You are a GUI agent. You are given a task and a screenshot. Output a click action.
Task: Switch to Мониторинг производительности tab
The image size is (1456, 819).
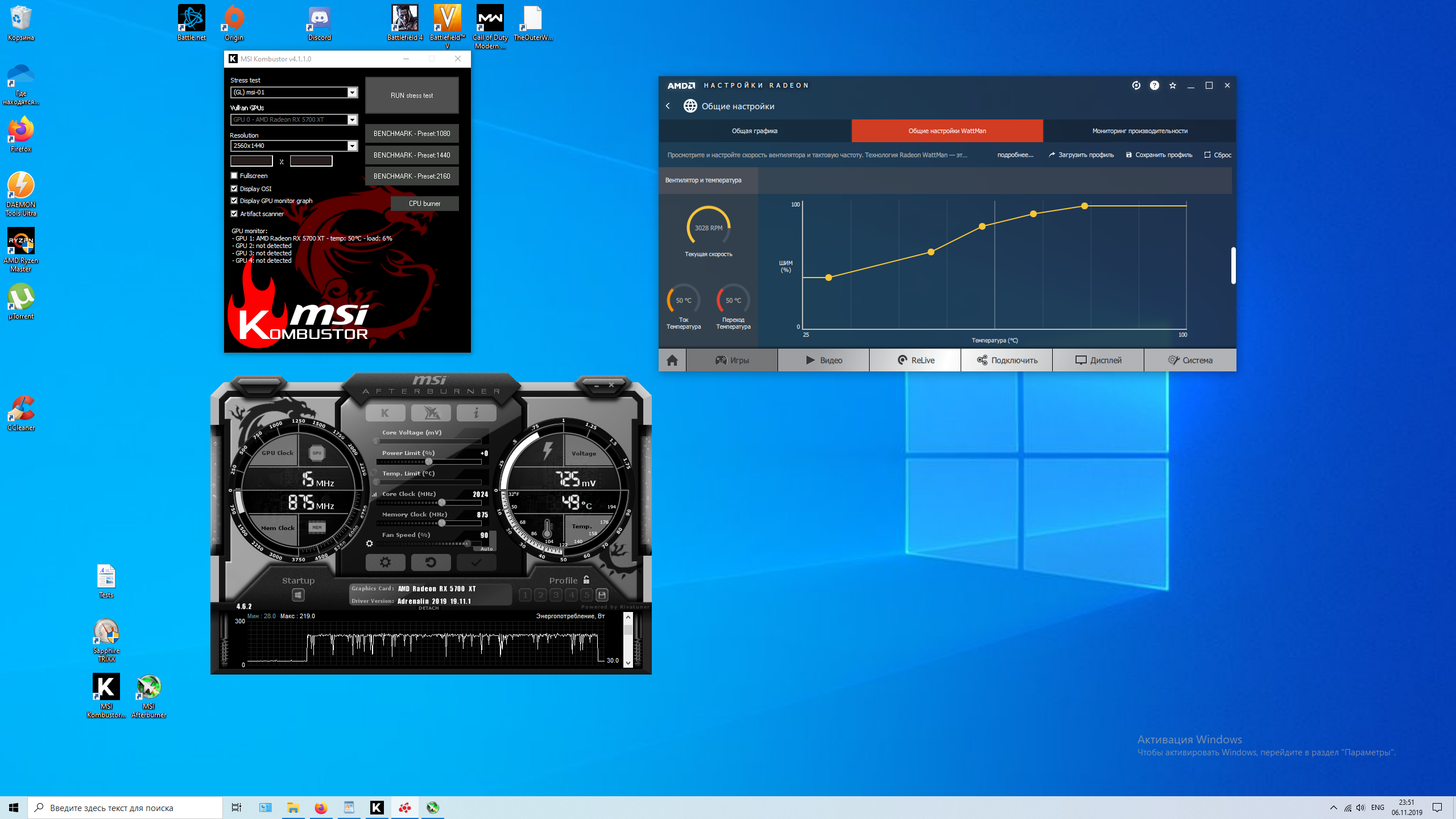[x=1139, y=131]
